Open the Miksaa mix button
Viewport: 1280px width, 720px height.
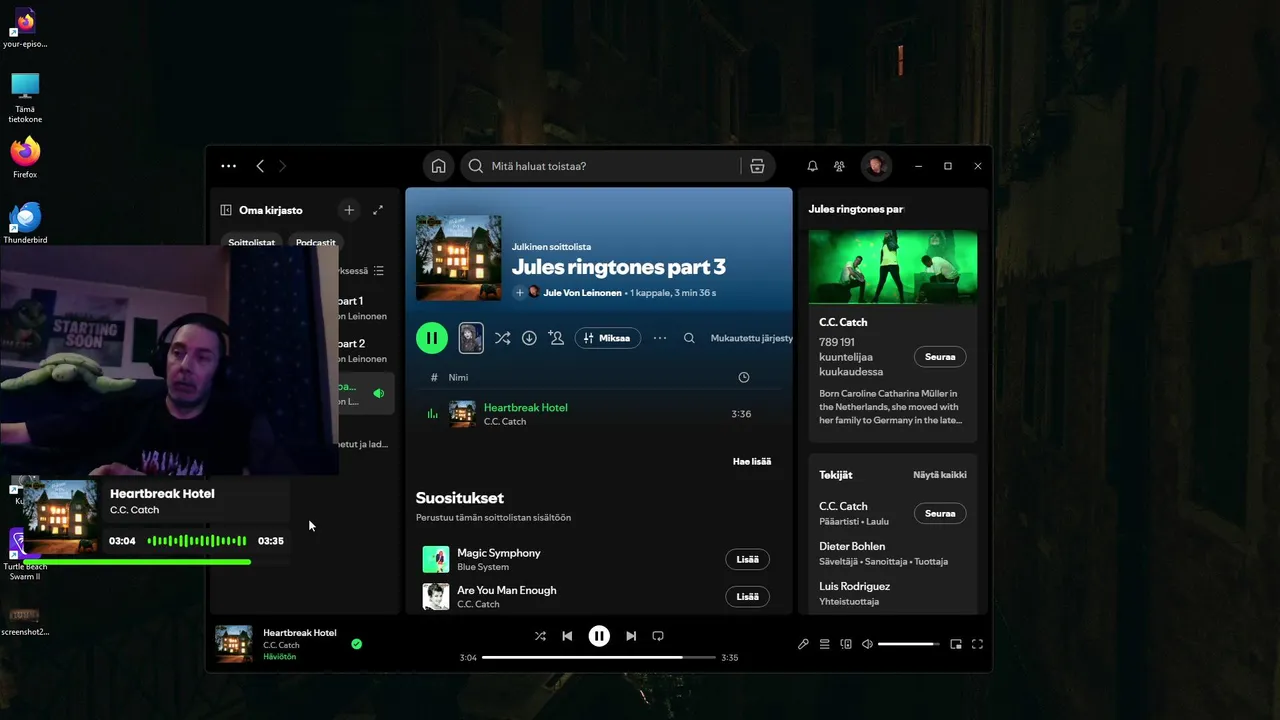607,338
